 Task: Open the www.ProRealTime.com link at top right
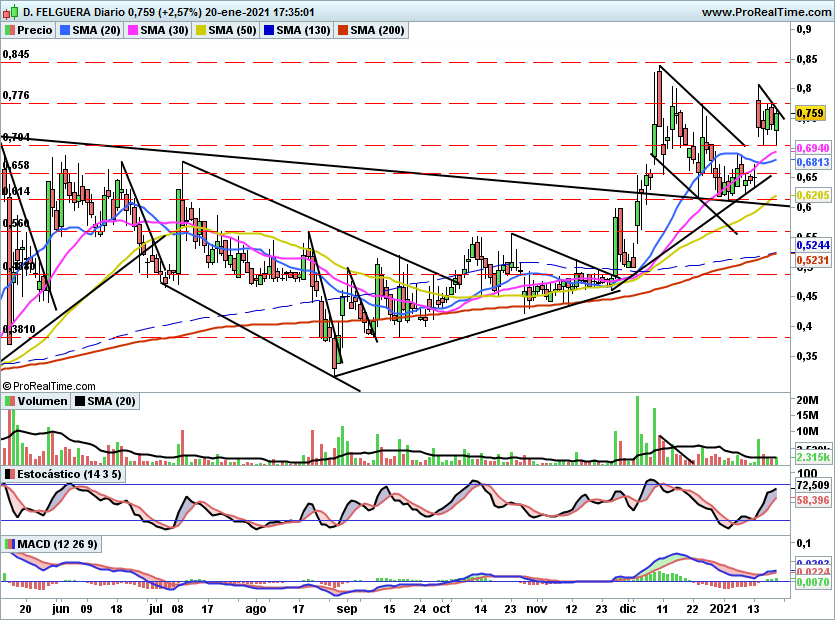pyautogui.click(x=766, y=12)
